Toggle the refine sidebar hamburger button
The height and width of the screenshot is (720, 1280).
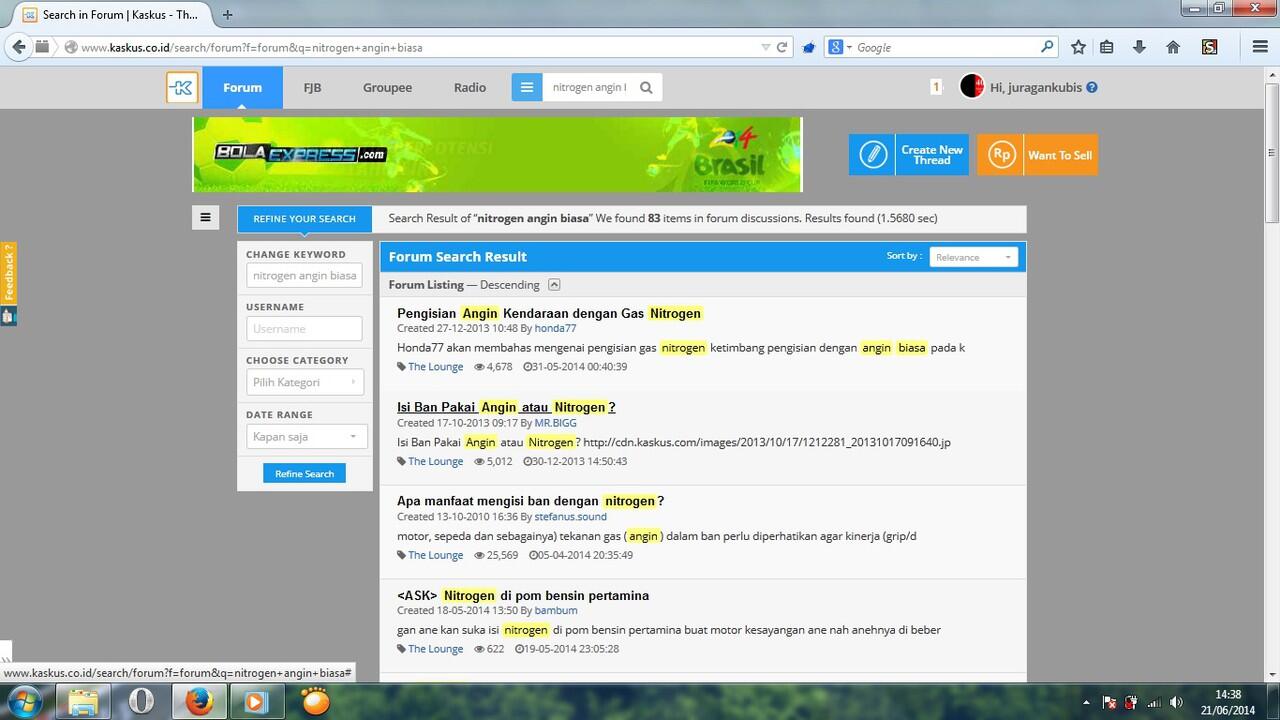coord(205,217)
